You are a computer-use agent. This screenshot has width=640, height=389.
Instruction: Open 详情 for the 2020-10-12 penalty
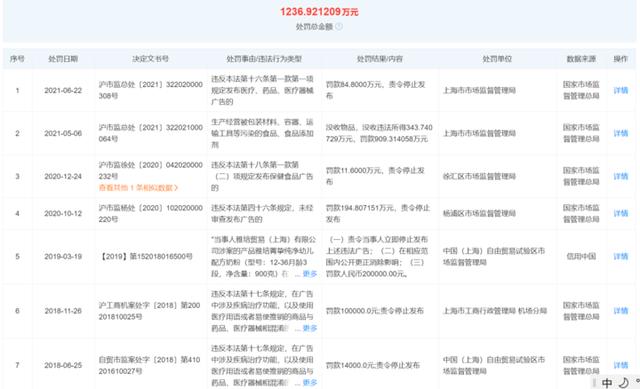[620, 213]
